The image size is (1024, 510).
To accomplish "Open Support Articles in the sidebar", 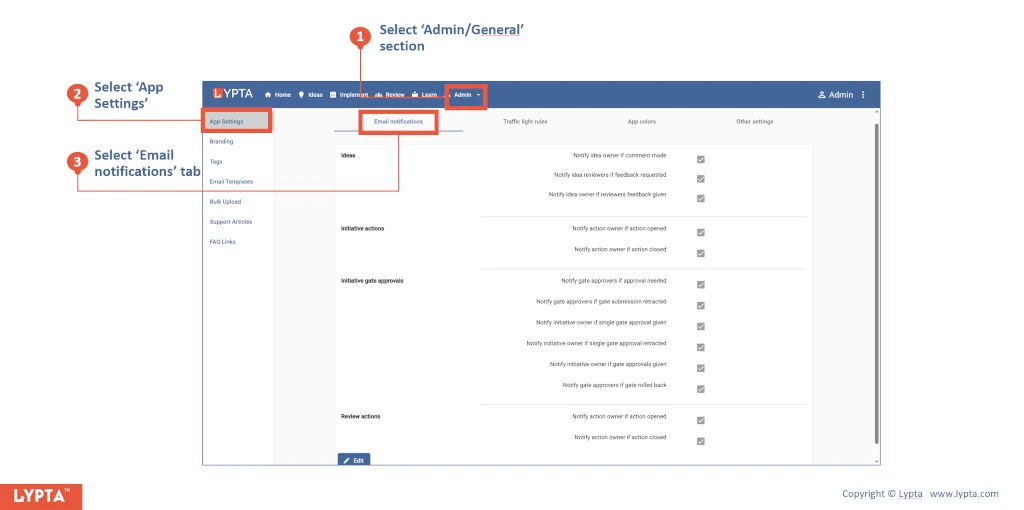I will [x=231, y=222].
